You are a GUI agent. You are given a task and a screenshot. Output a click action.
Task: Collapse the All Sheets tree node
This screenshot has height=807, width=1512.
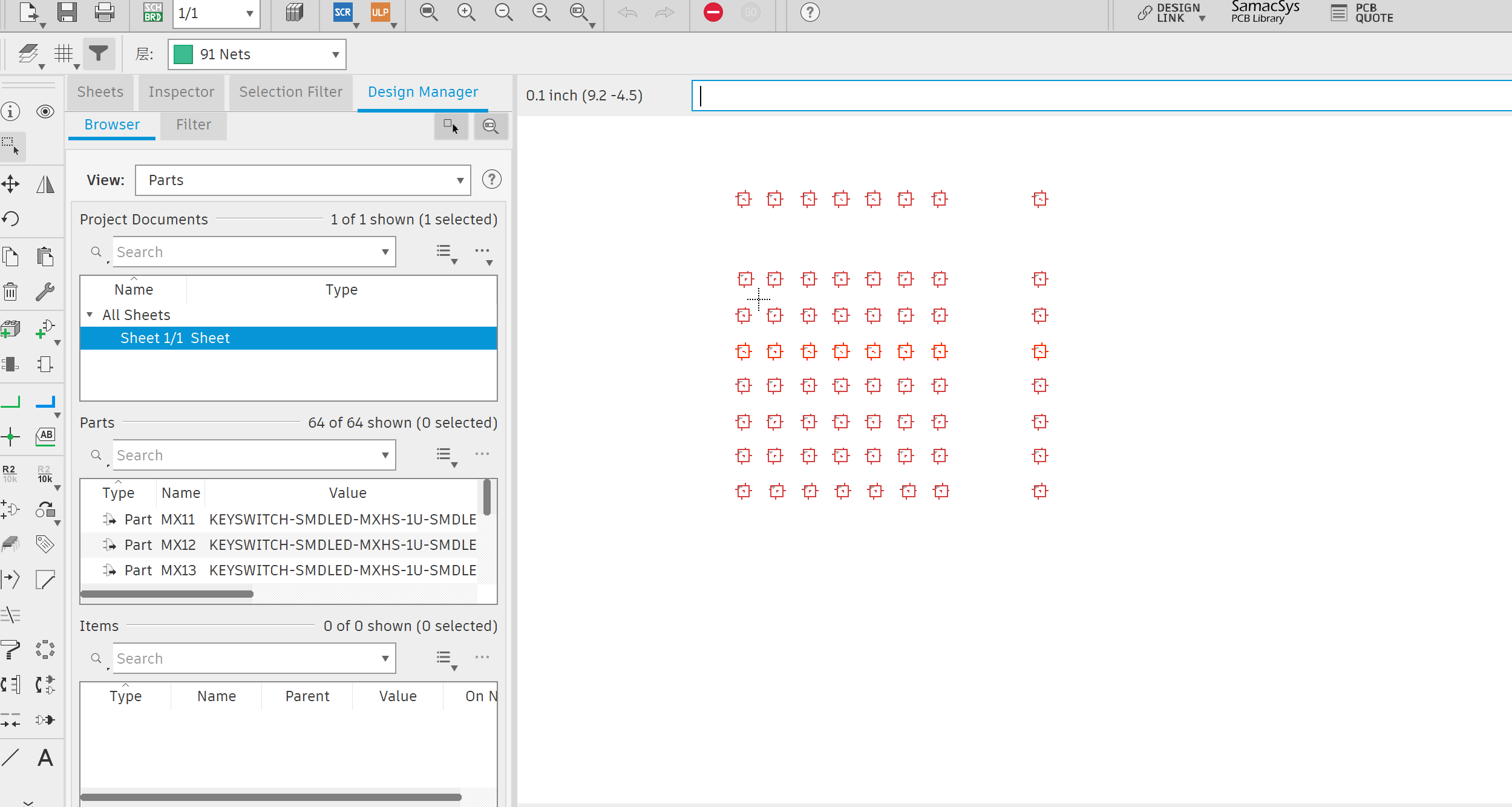coord(90,315)
